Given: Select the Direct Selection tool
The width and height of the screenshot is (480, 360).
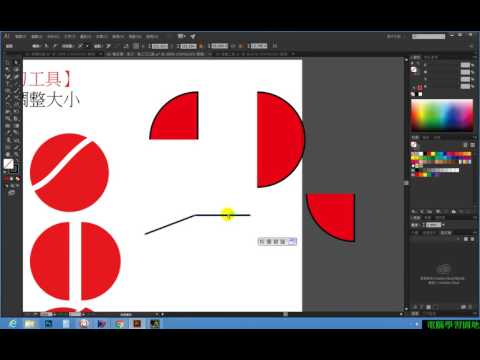Looking at the screenshot, I should 16,63.
